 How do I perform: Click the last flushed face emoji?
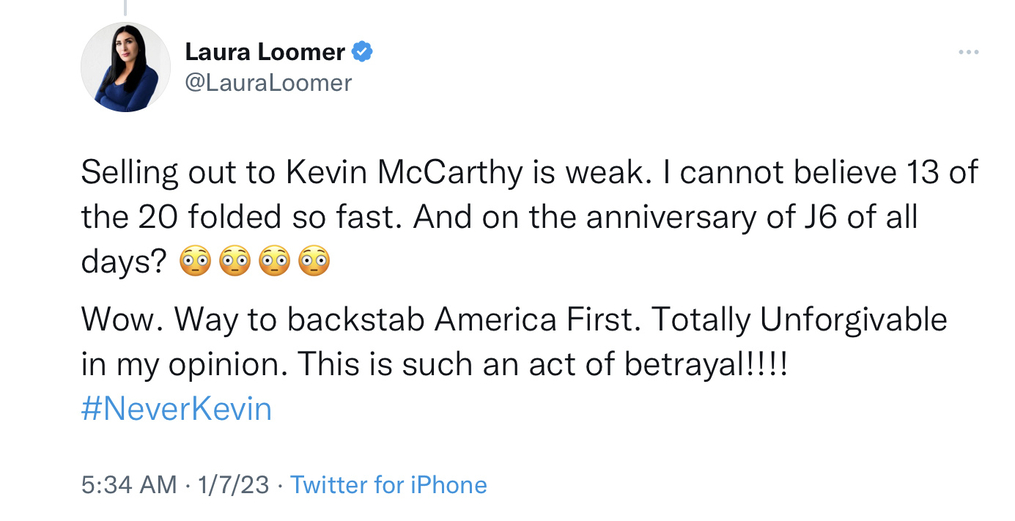click(314, 262)
